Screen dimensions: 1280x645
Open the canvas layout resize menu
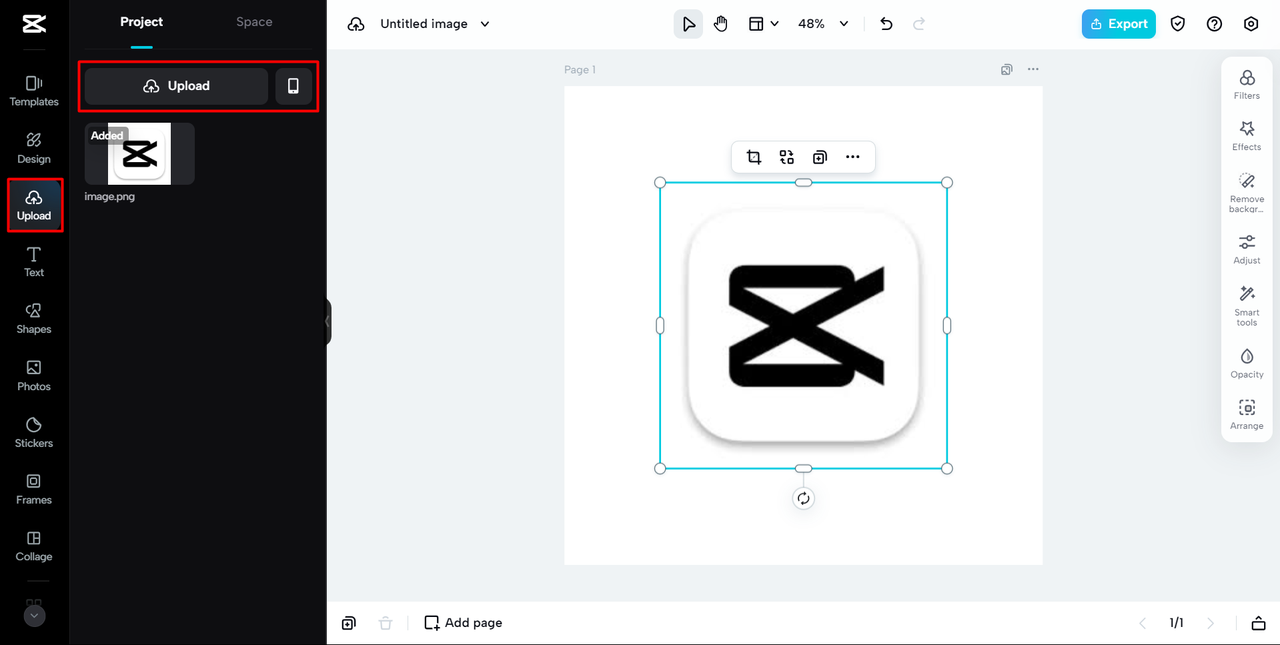click(x=763, y=24)
